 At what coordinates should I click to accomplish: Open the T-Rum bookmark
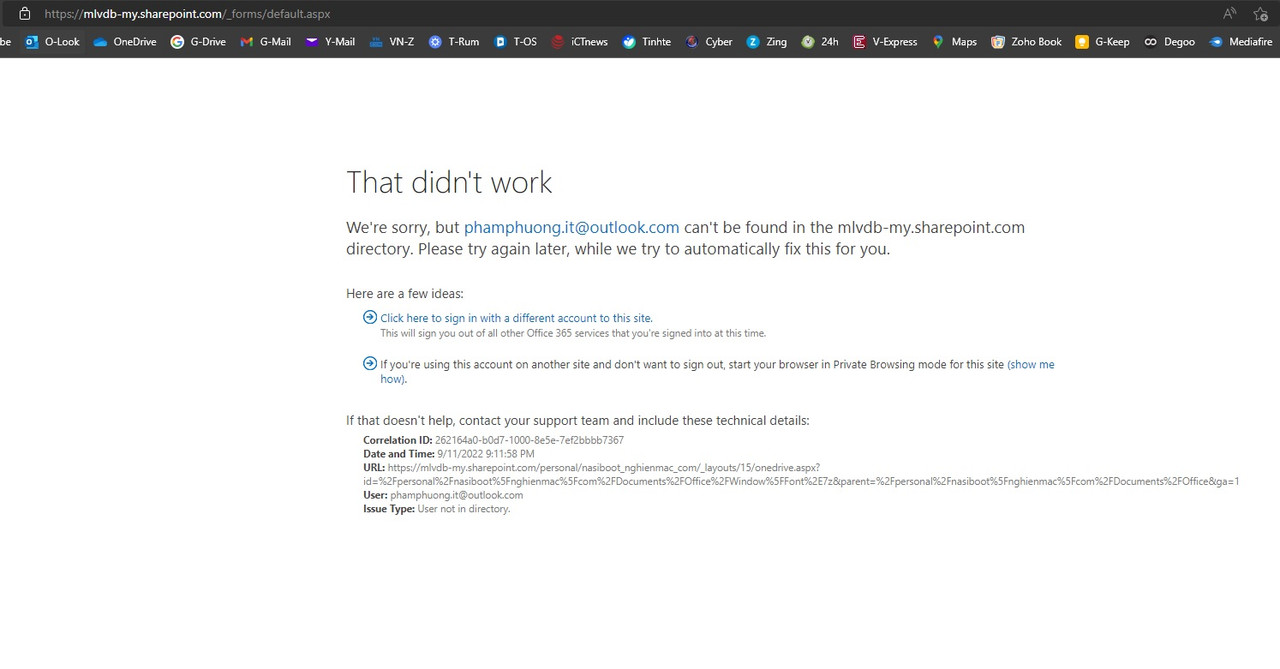[x=454, y=42]
